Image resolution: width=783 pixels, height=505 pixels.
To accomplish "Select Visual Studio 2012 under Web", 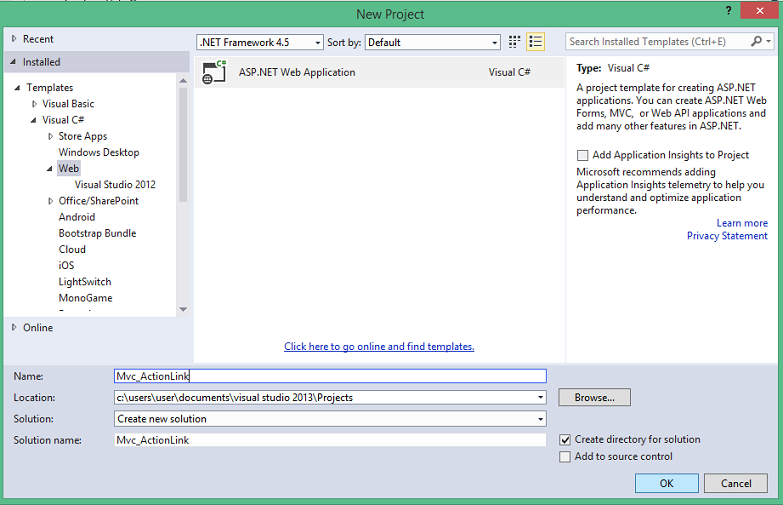I will [115, 185].
